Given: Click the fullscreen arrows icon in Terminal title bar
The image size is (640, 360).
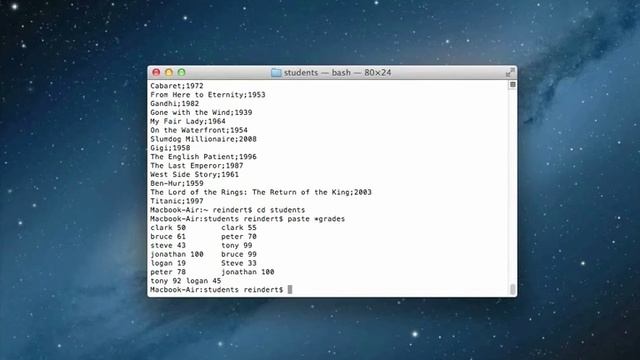Looking at the screenshot, I should tap(510, 73).
